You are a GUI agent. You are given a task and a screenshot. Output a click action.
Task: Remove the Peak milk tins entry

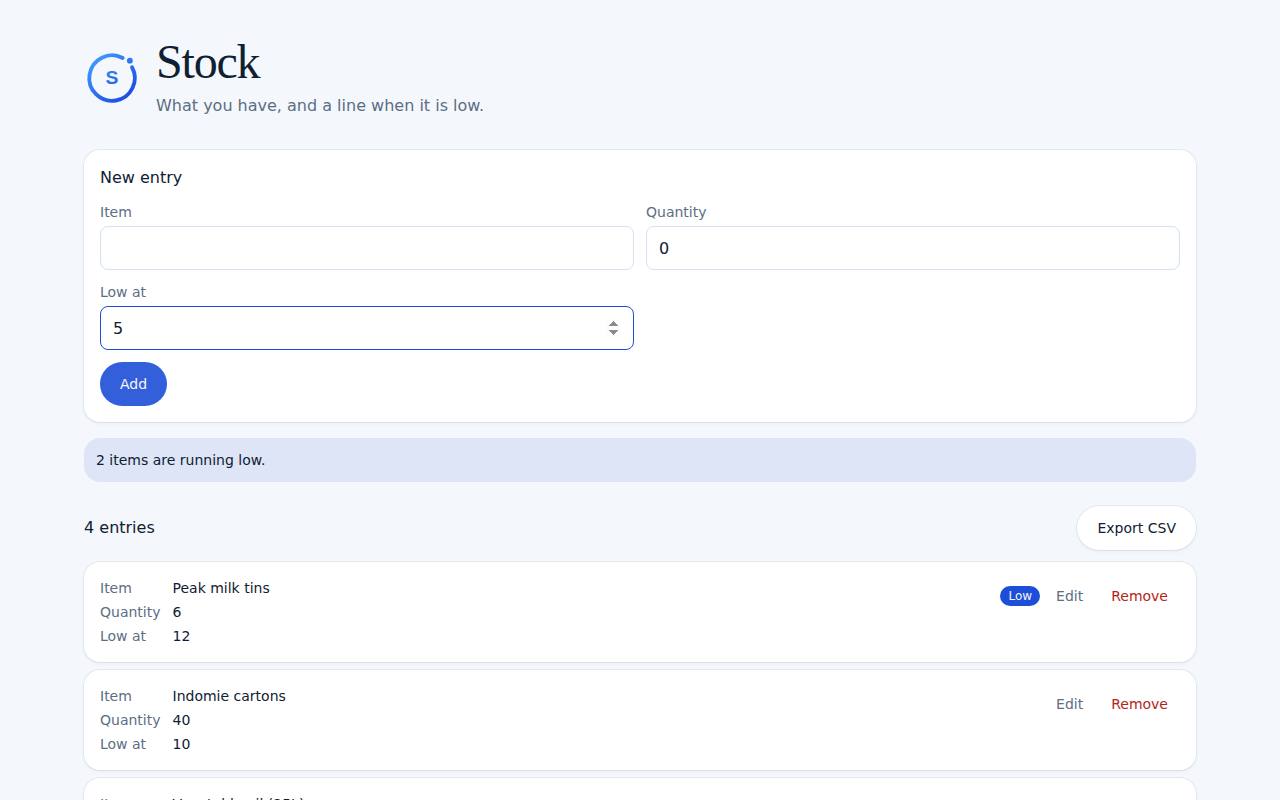coord(1139,596)
